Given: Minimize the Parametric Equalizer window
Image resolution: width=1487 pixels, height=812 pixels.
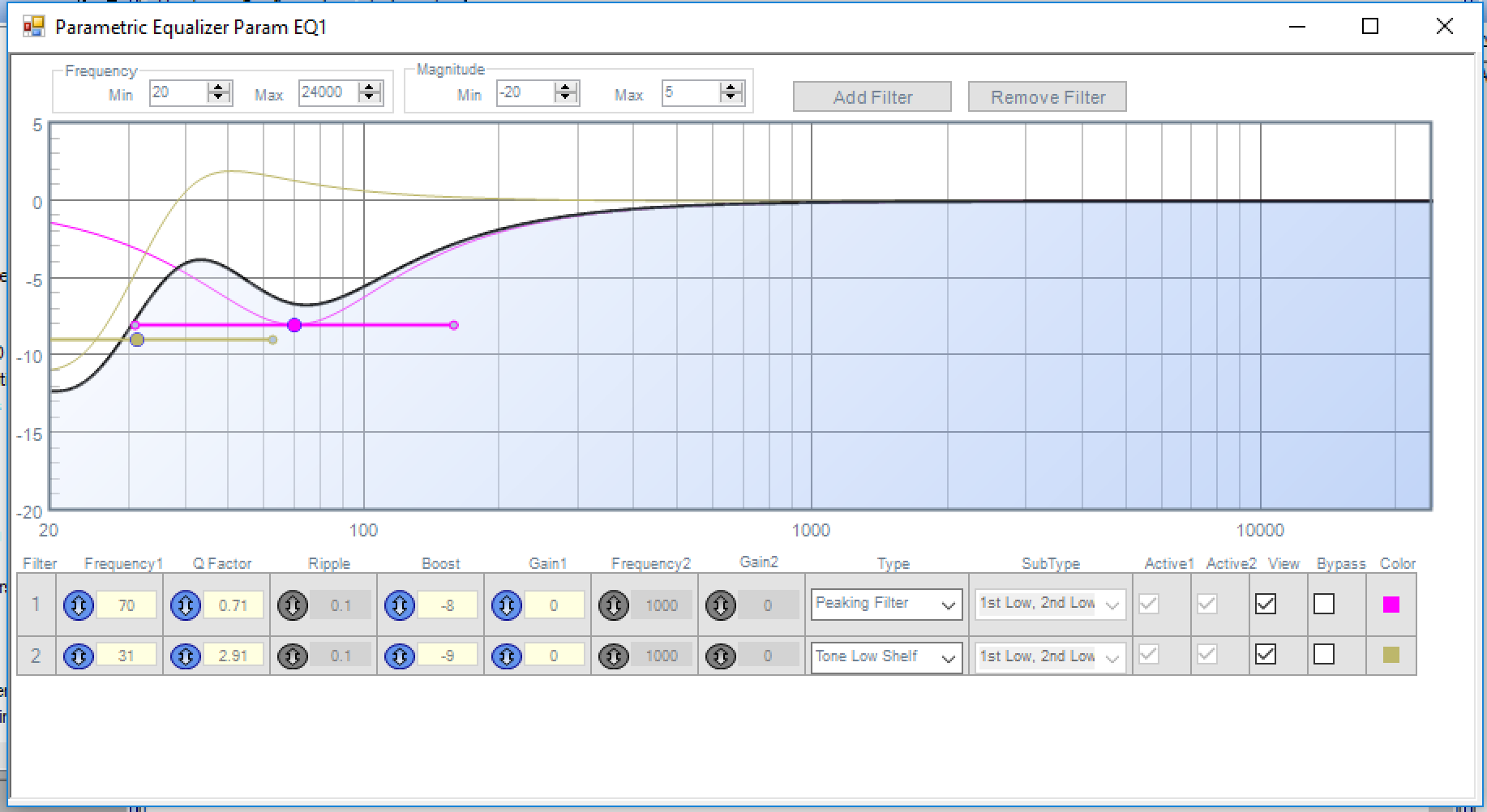Looking at the screenshot, I should click(x=1297, y=27).
